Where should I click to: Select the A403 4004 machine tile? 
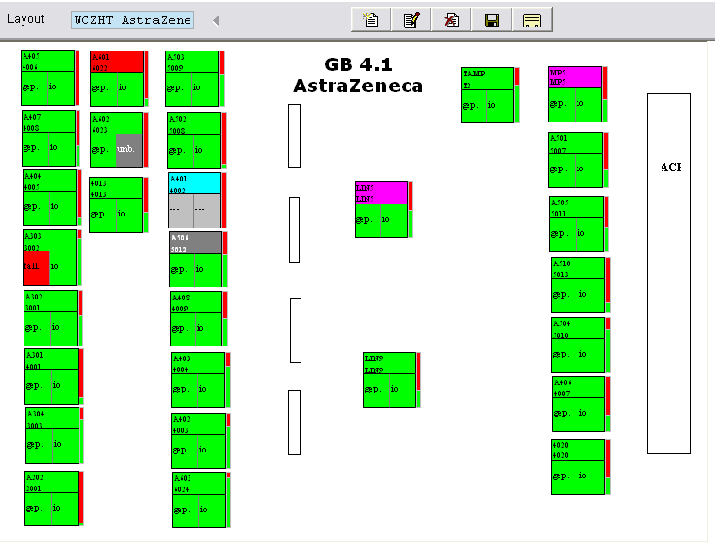198,380
